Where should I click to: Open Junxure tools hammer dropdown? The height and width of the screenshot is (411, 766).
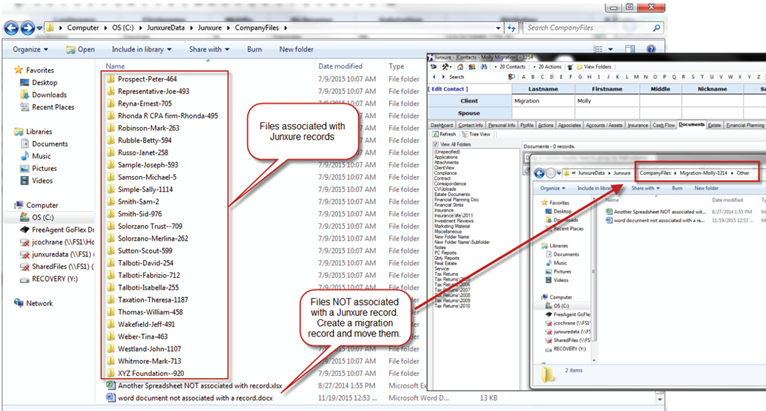[446, 67]
